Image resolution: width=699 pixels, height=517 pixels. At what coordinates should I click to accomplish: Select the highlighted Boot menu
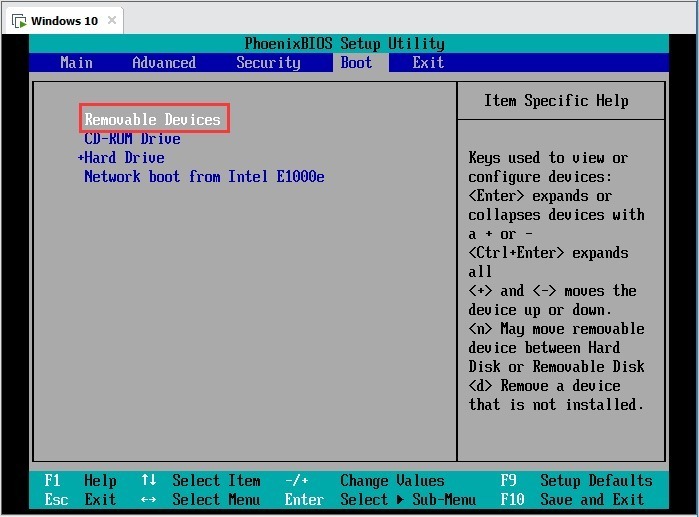[356, 62]
